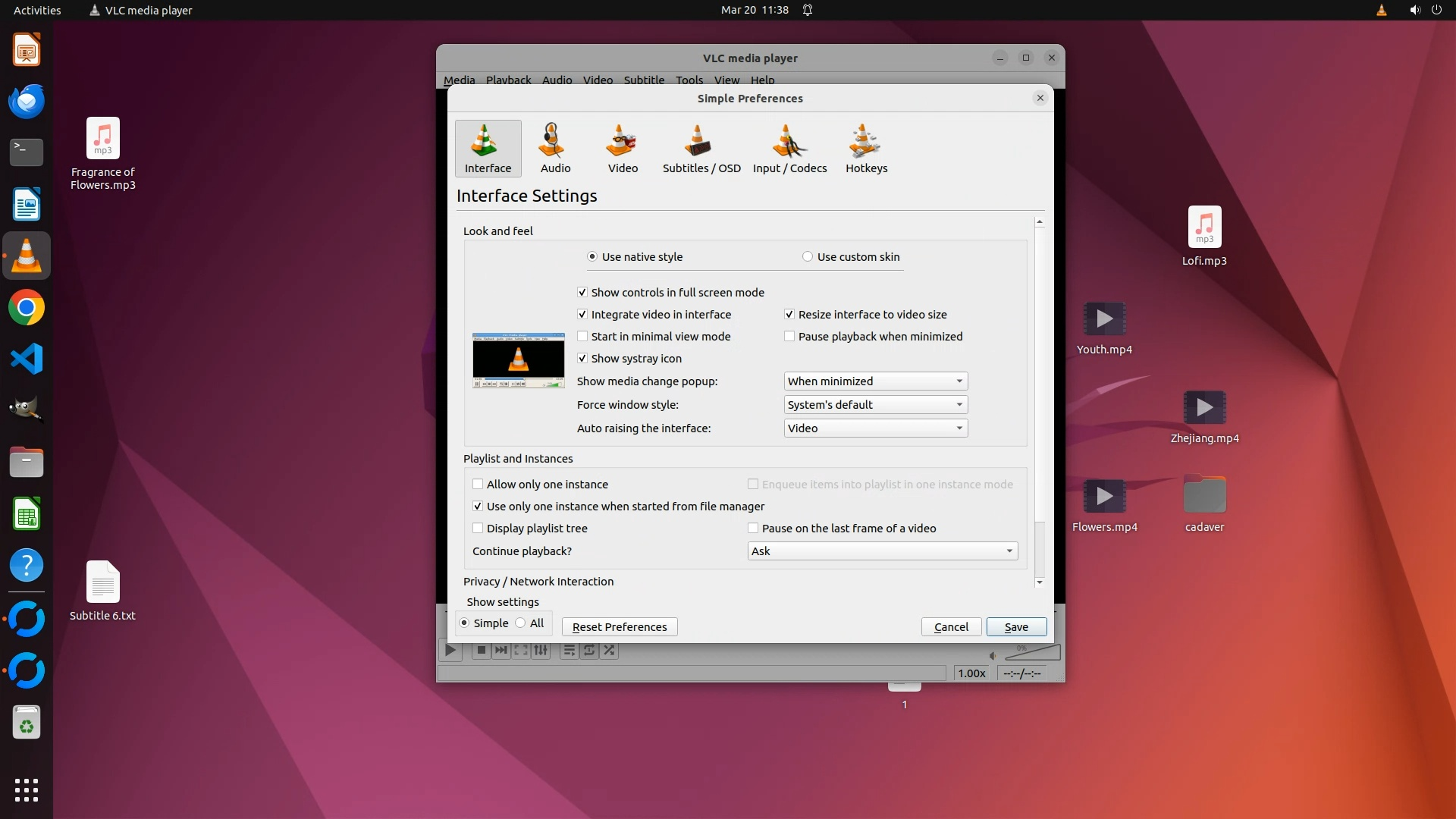Screen dimensions: 1456x819
Task: Switch Show settings to All
Action: click(x=521, y=623)
